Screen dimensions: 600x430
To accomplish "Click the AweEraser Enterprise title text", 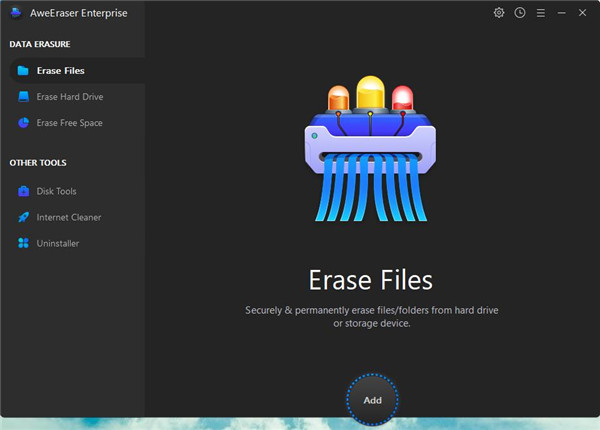I will tap(79, 13).
